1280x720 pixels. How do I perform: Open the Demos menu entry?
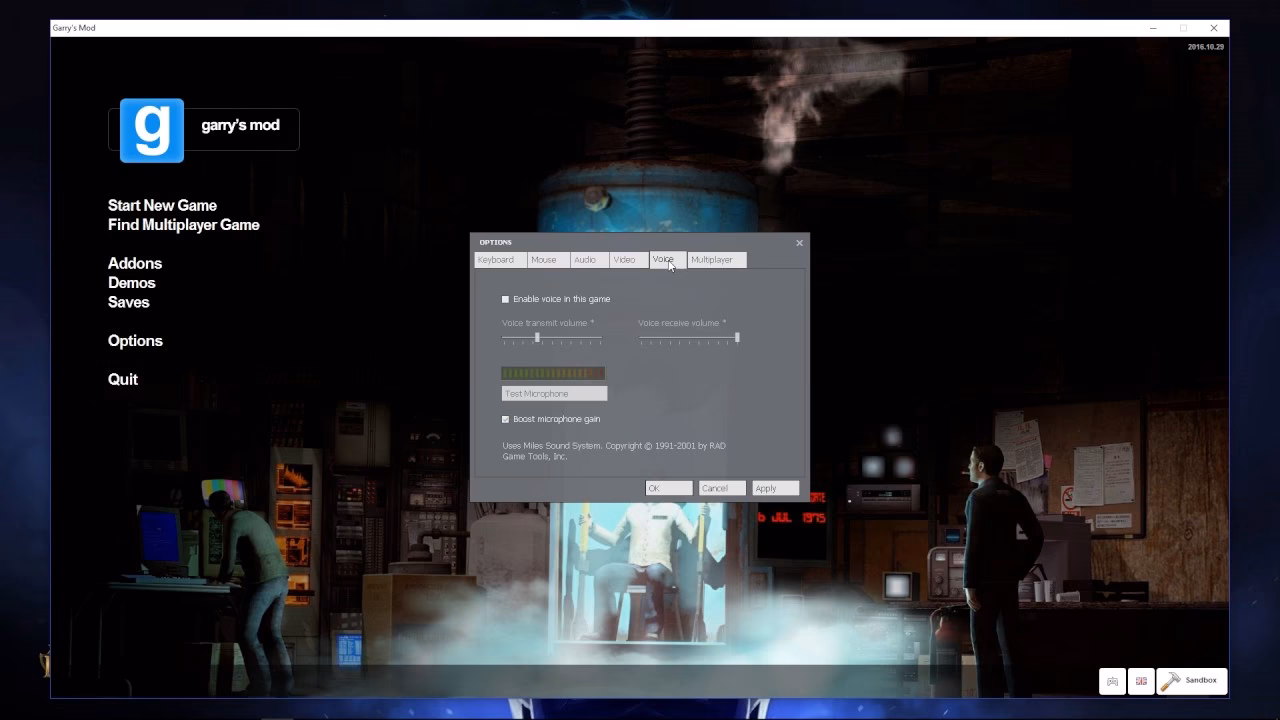(132, 283)
